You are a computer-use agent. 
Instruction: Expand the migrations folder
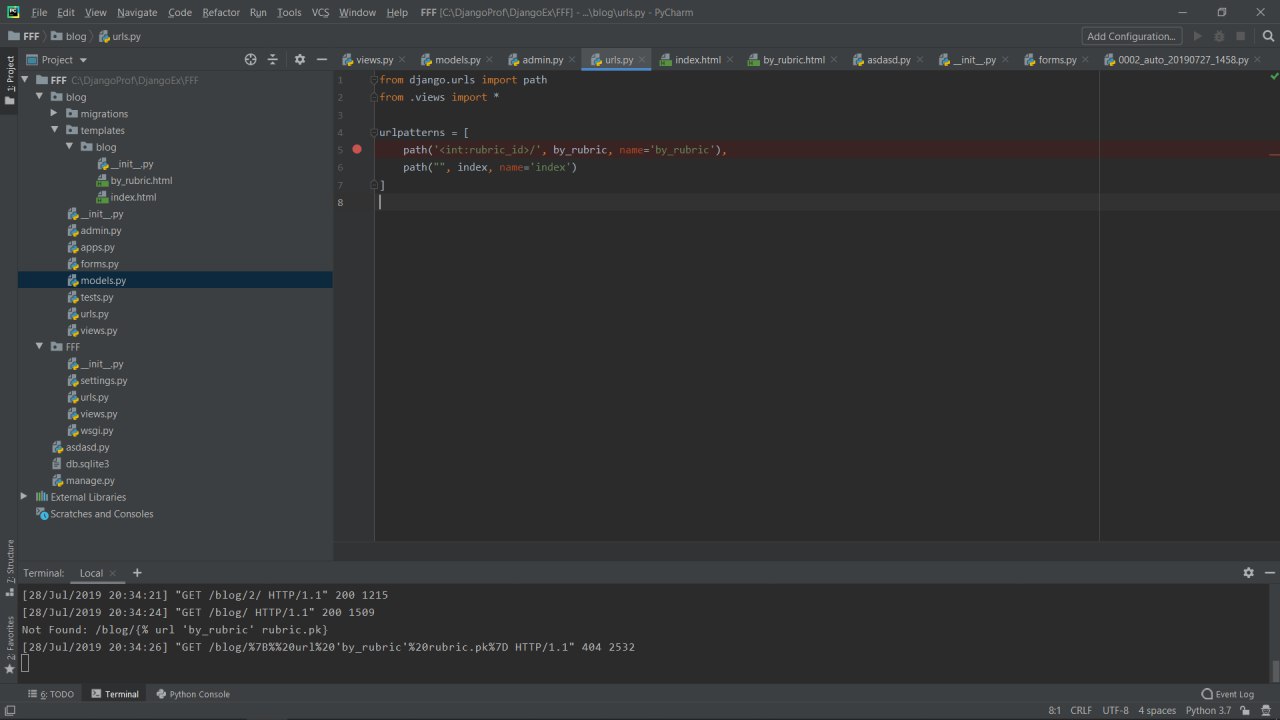click(54, 114)
